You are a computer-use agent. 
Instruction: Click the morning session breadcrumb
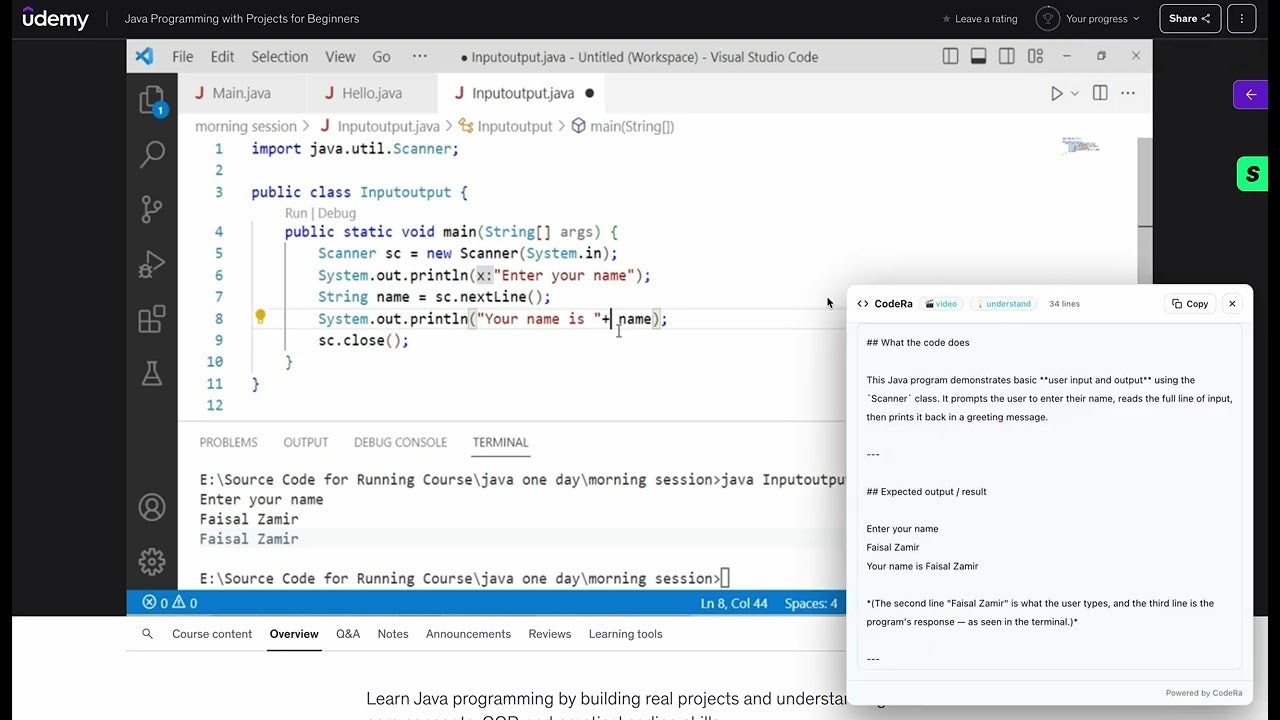[x=246, y=126]
